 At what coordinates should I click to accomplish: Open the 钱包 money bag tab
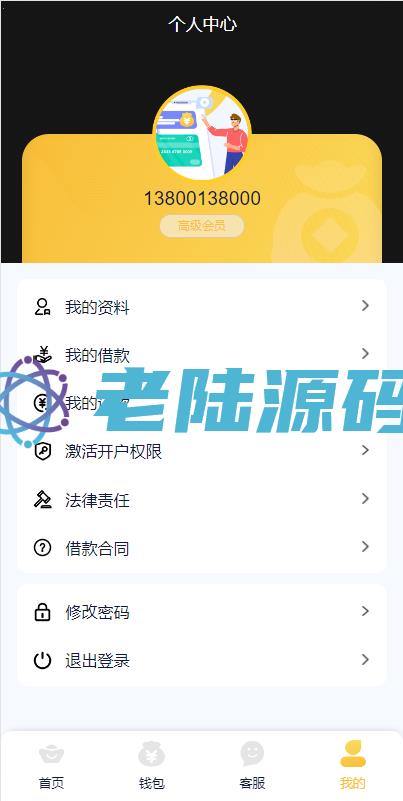[x=152, y=766]
